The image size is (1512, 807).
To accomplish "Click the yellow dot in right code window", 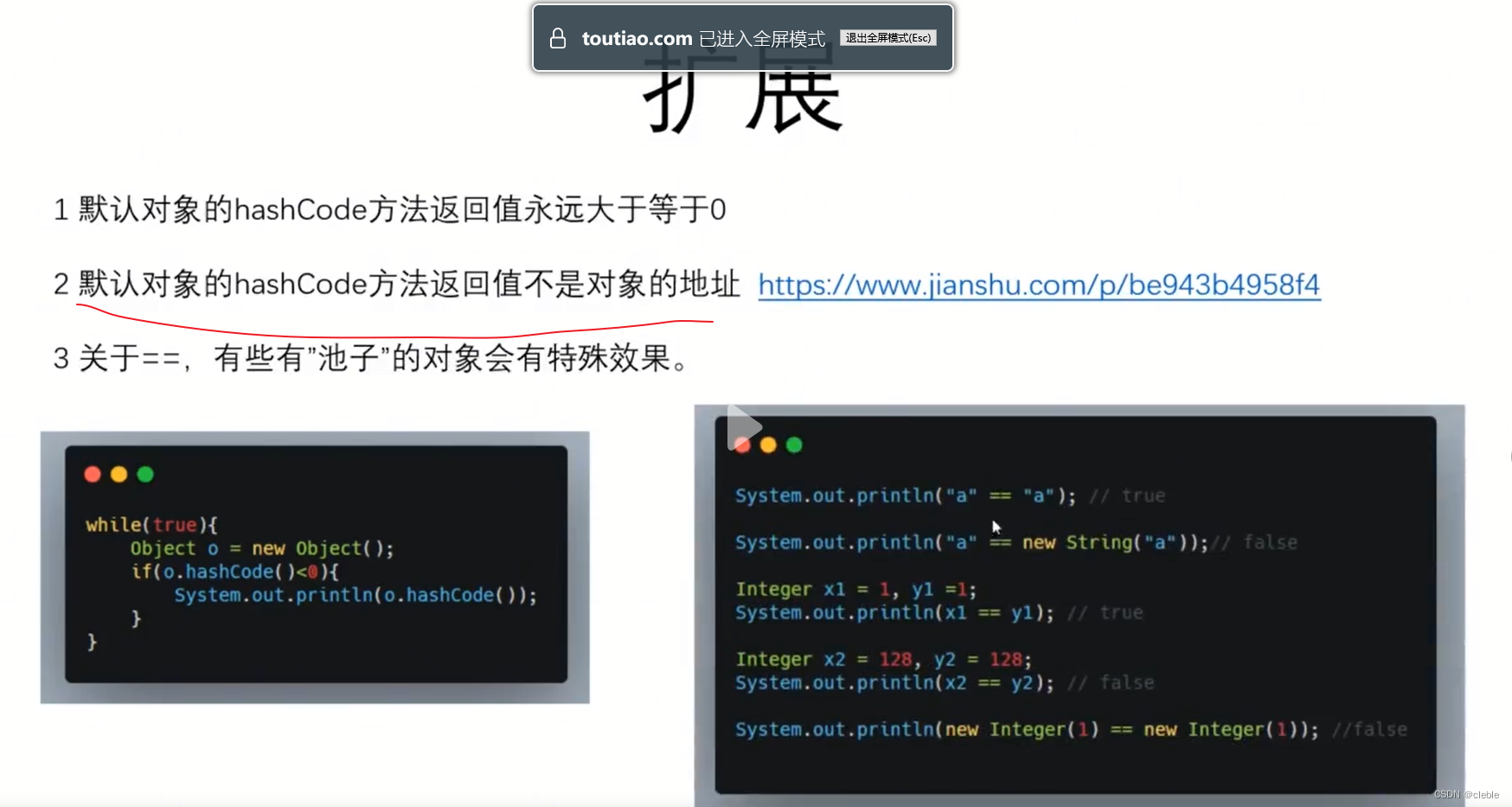I will [x=768, y=445].
